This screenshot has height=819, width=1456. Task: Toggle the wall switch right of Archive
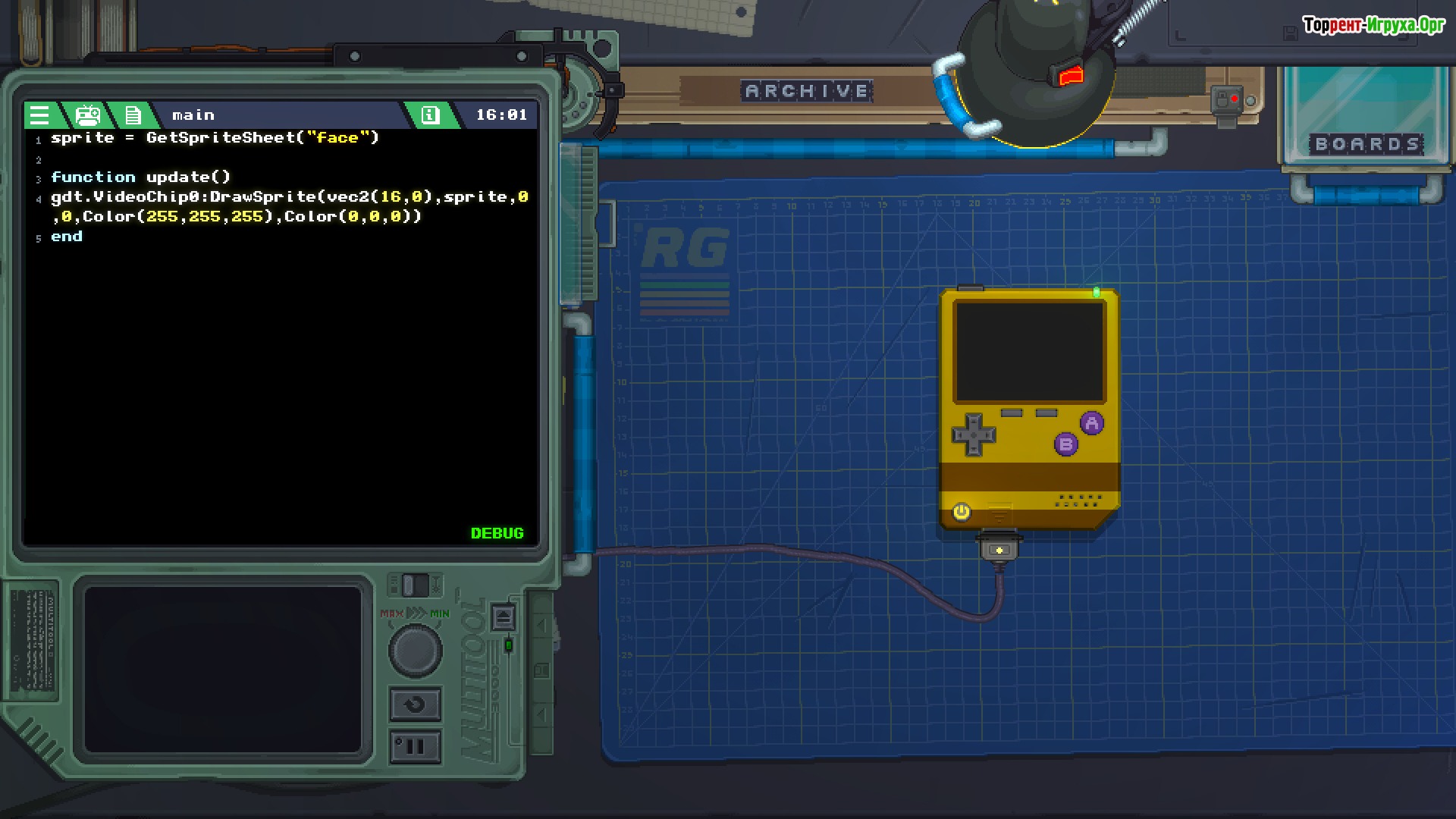[x=1225, y=101]
